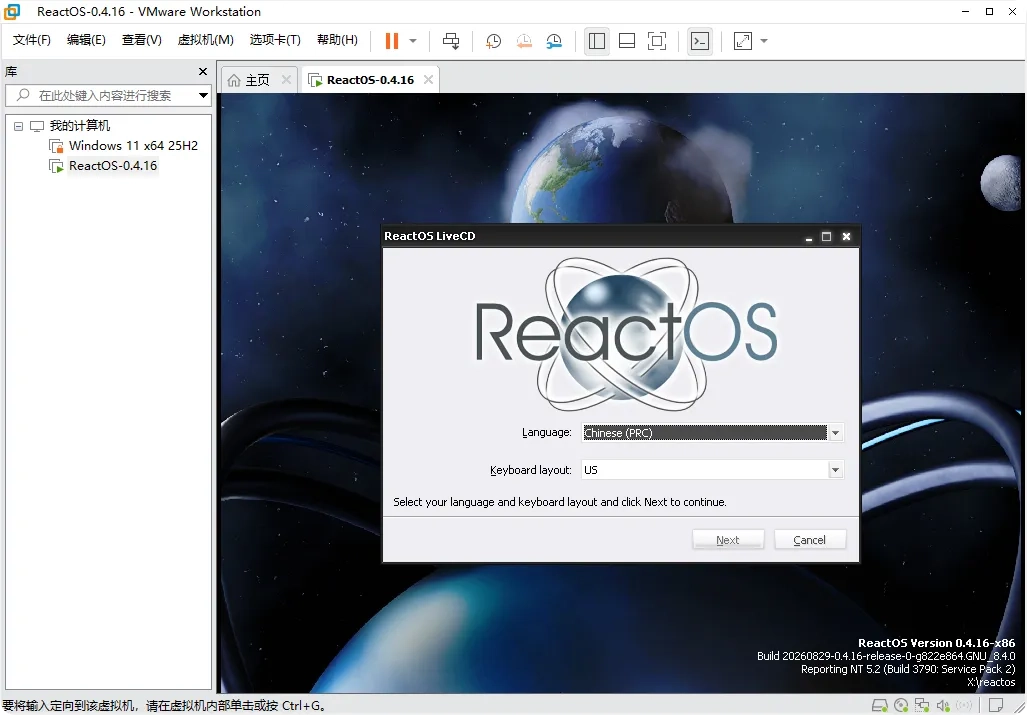Open the 查看(V) menu
This screenshot has width=1027, height=715.
[141, 40]
